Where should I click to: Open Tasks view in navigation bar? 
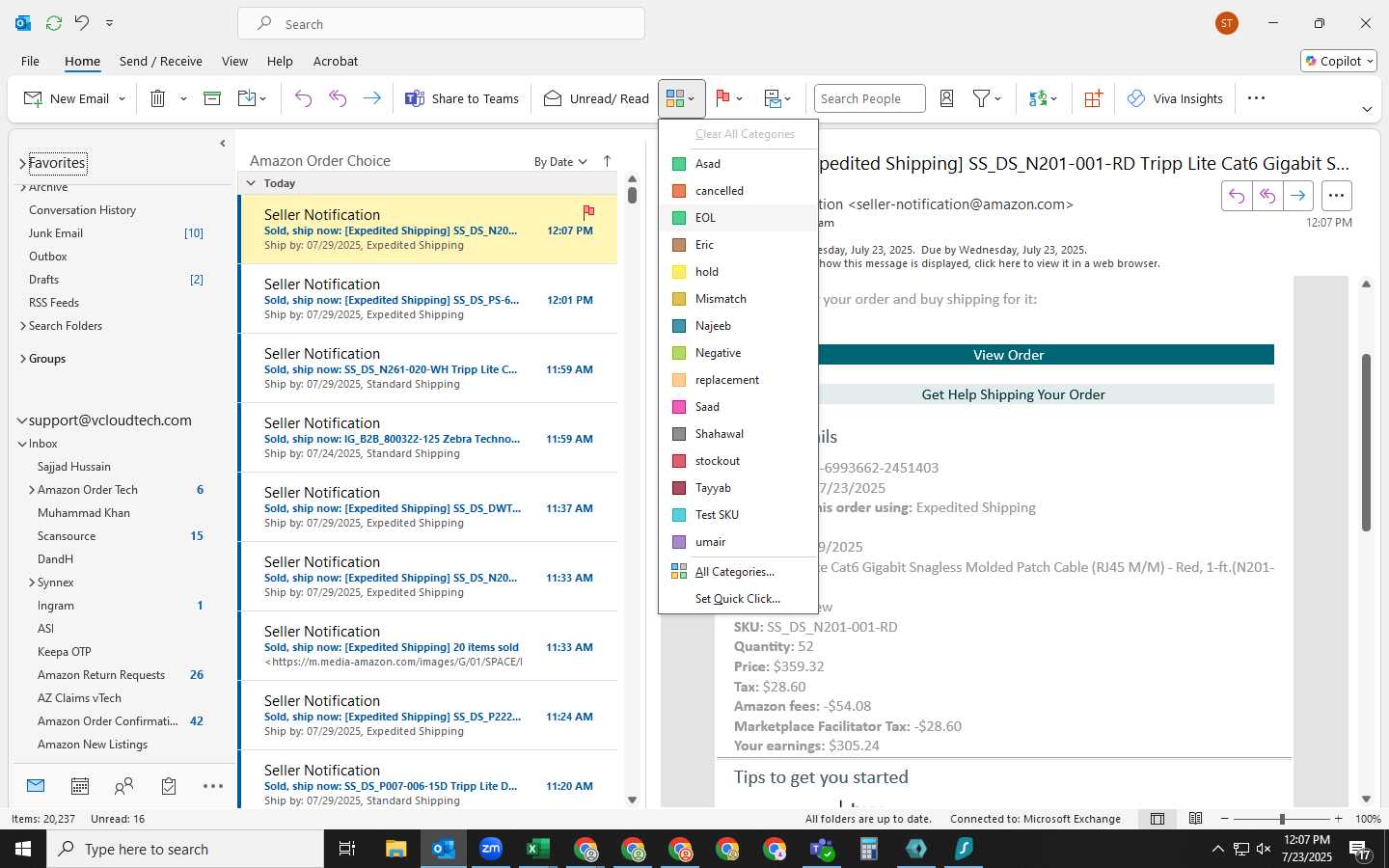click(169, 786)
